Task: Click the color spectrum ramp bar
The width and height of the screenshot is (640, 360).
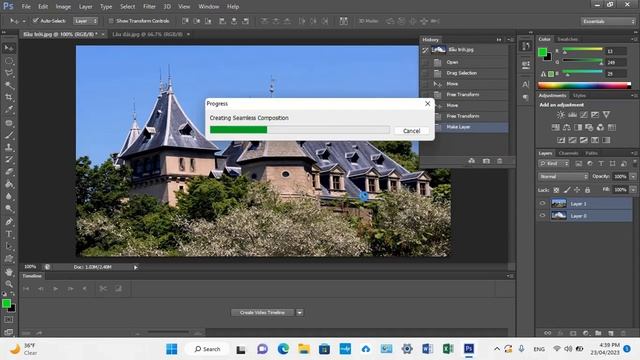Action: (x=584, y=85)
